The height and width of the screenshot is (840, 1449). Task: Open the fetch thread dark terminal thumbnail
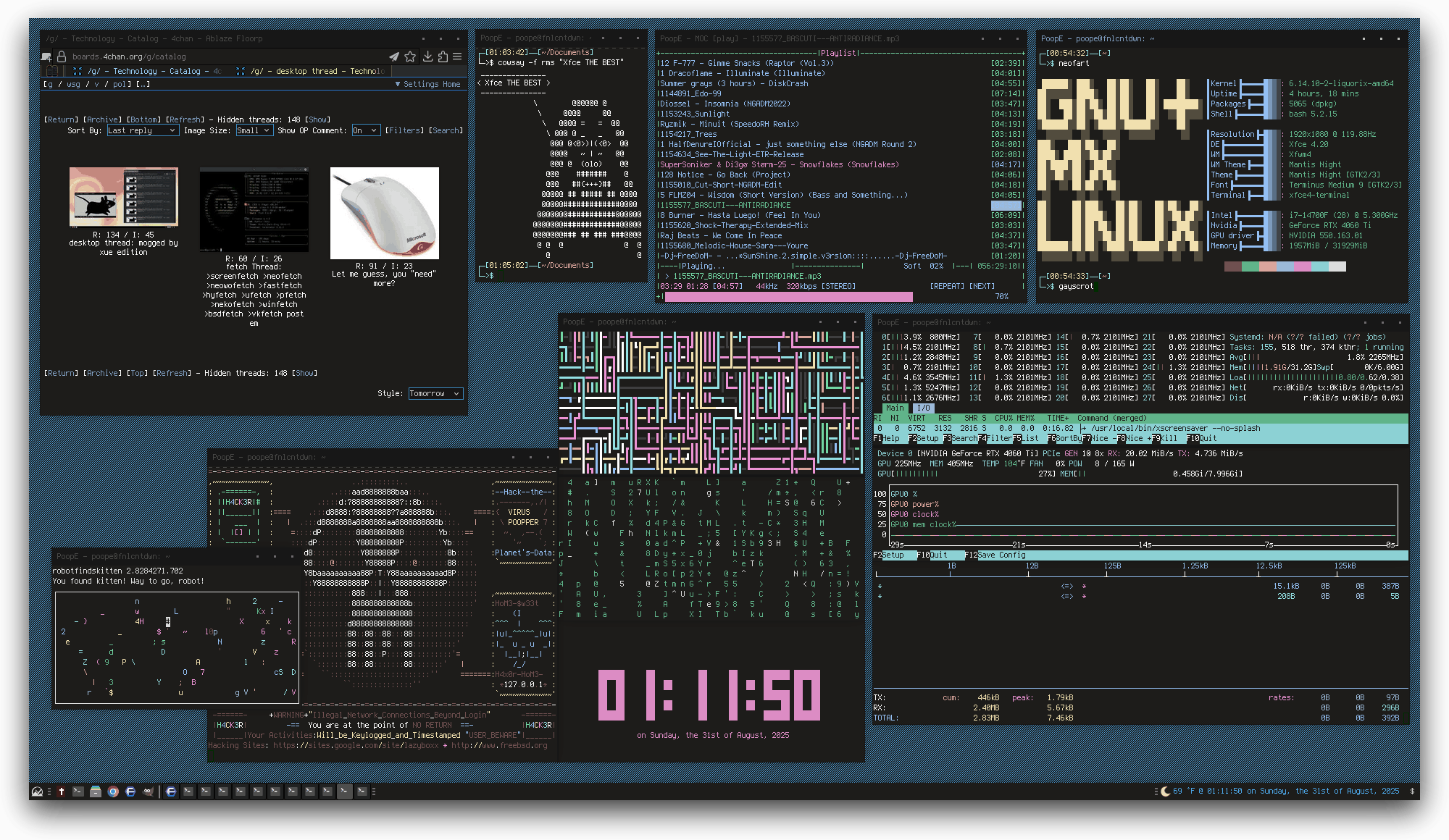pyautogui.click(x=254, y=209)
